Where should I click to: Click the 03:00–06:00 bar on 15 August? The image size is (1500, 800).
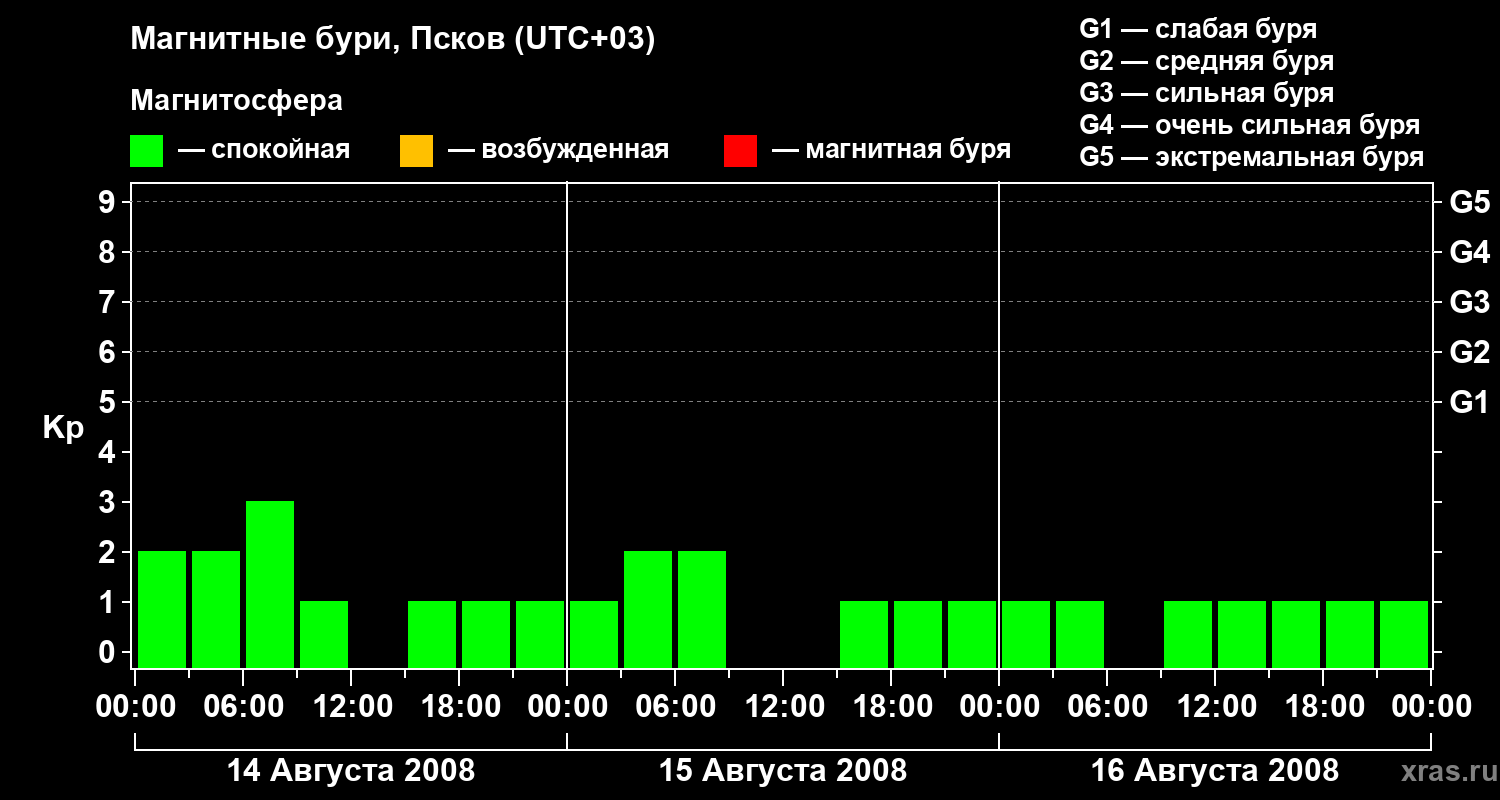tap(648, 609)
